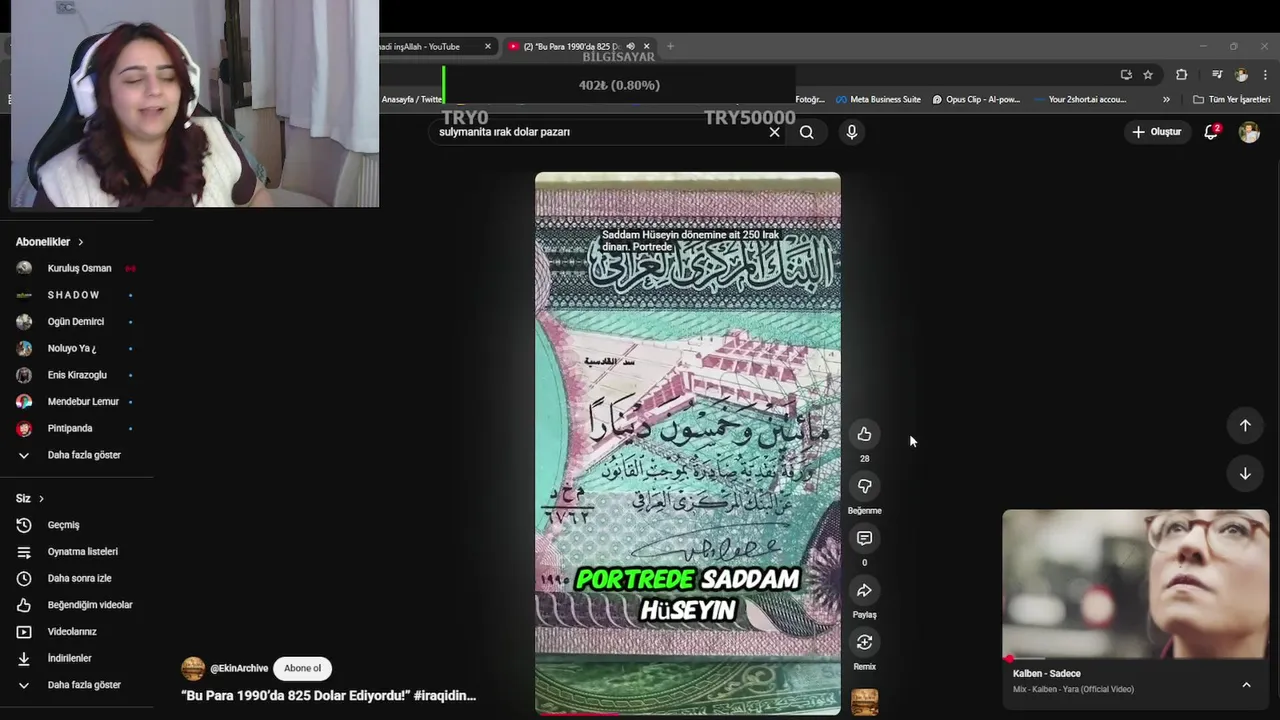
Task: Close the "Bu Para 1990'da 825" tab
Action: (x=646, y=46)
